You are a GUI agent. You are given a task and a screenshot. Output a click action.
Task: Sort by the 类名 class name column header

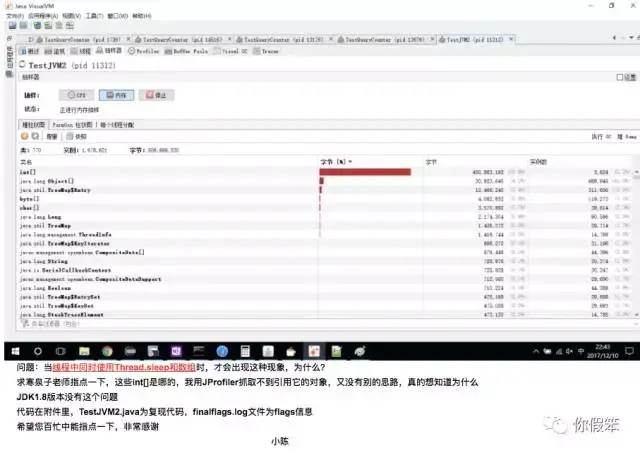[169, 162]
